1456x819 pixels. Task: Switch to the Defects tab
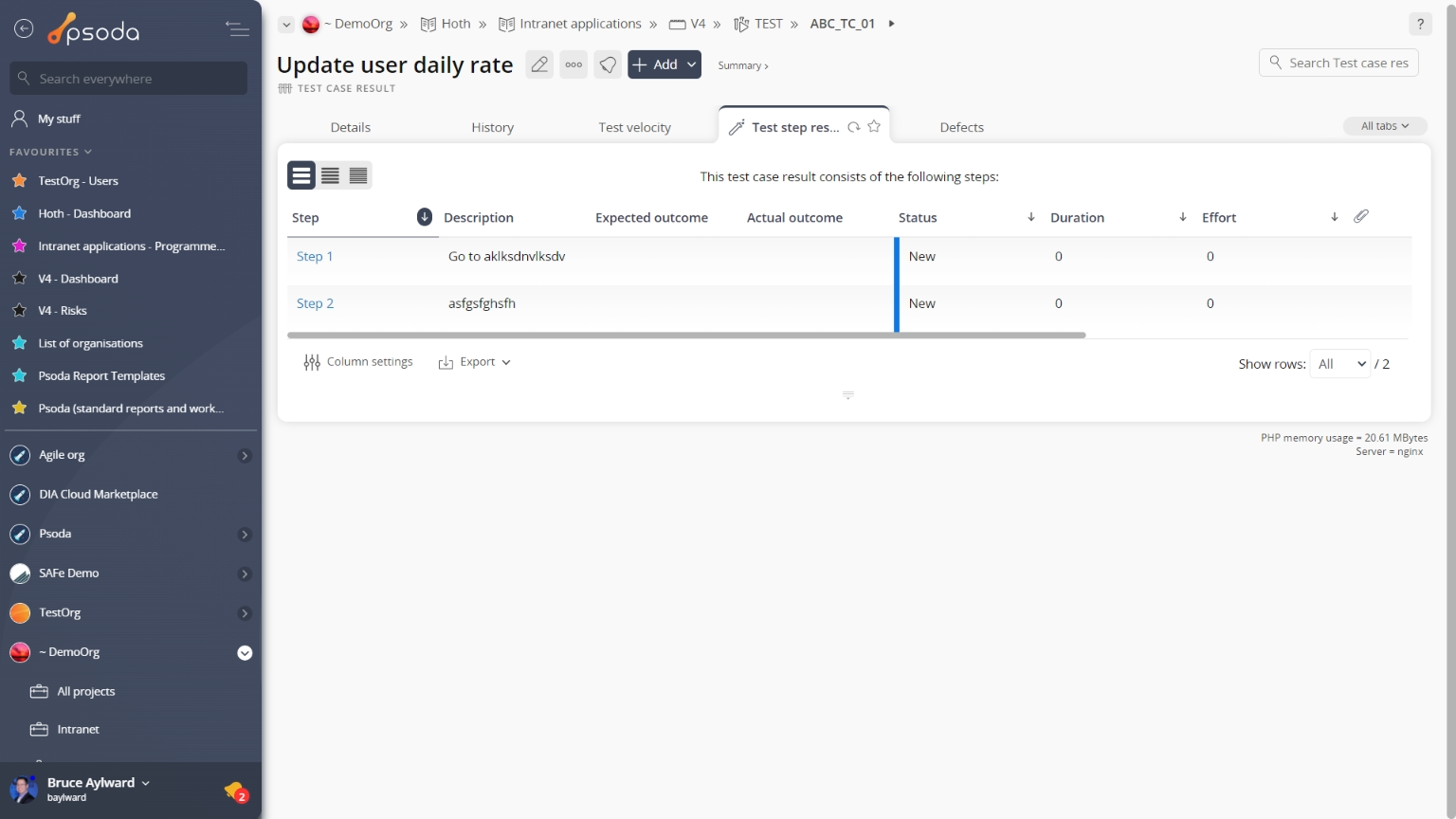click(962, 127)
